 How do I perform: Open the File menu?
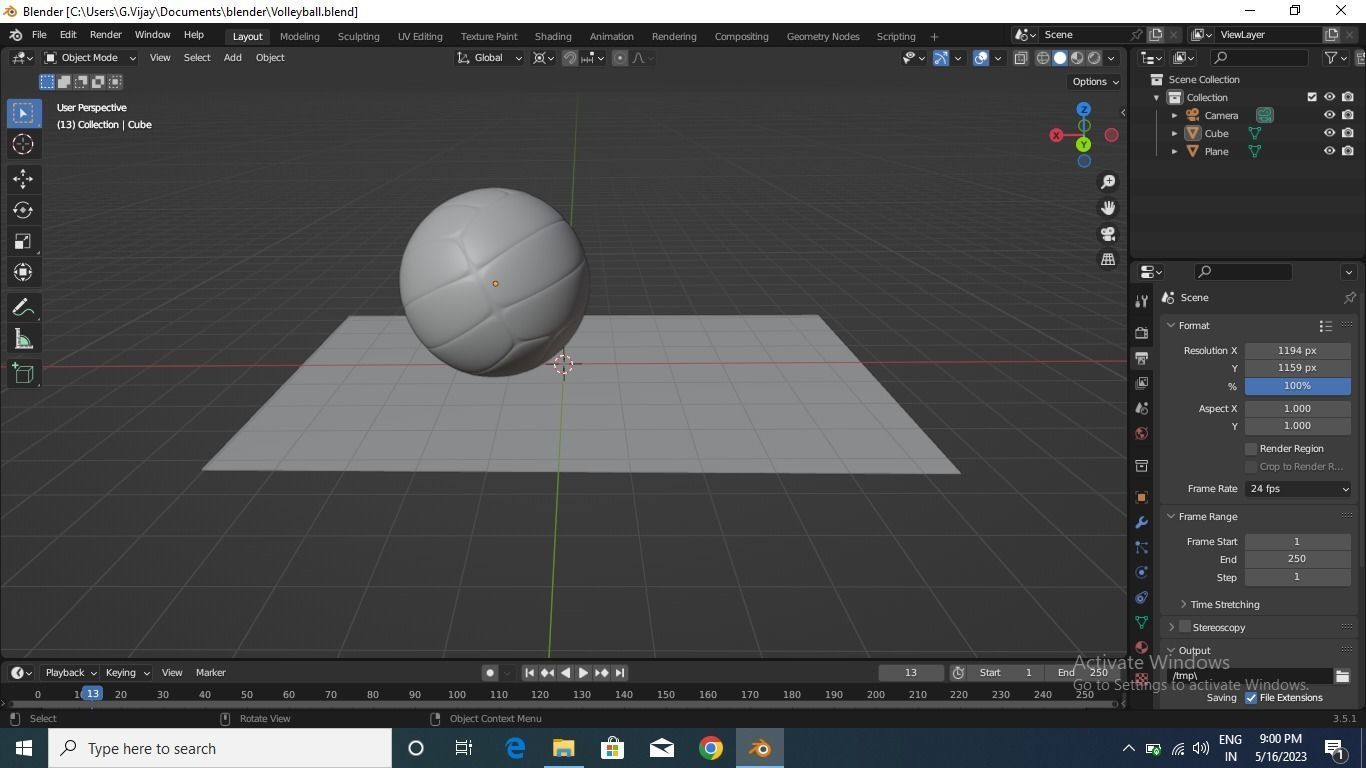pos(39,35)
